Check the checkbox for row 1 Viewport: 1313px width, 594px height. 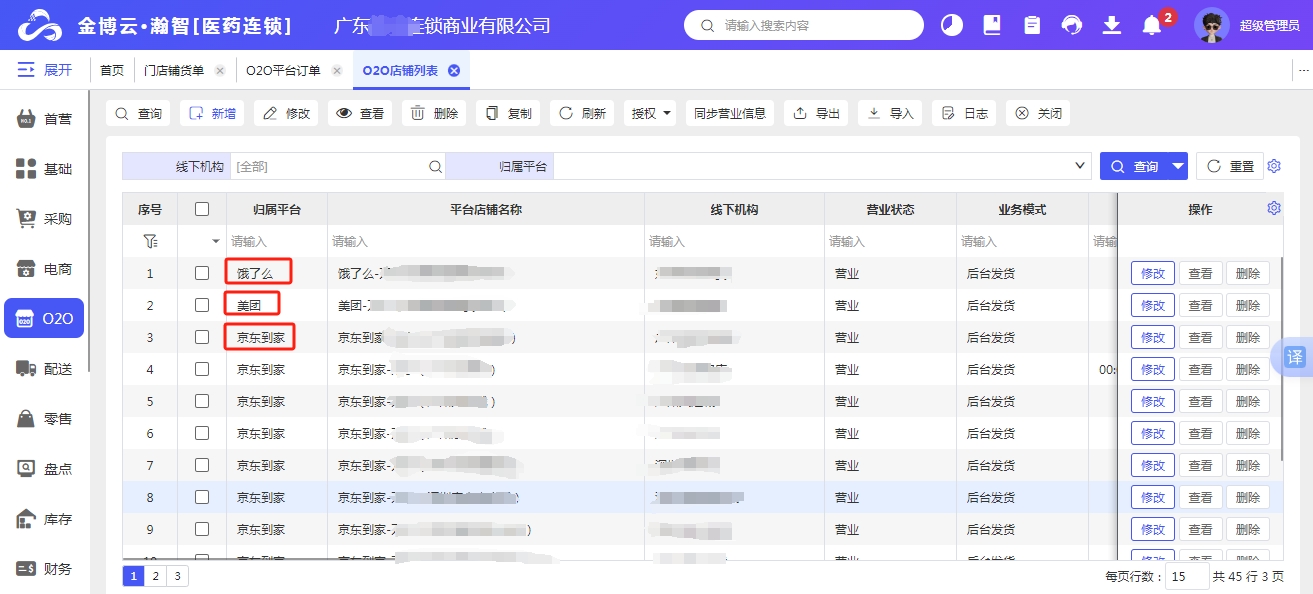[x=202, y=273]
